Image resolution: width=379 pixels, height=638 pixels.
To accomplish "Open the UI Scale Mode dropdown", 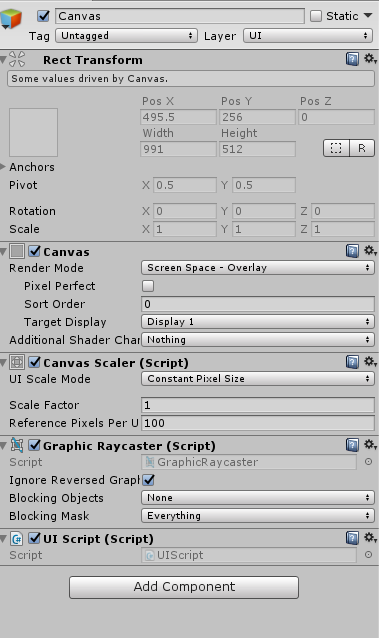I will point(258,379).
